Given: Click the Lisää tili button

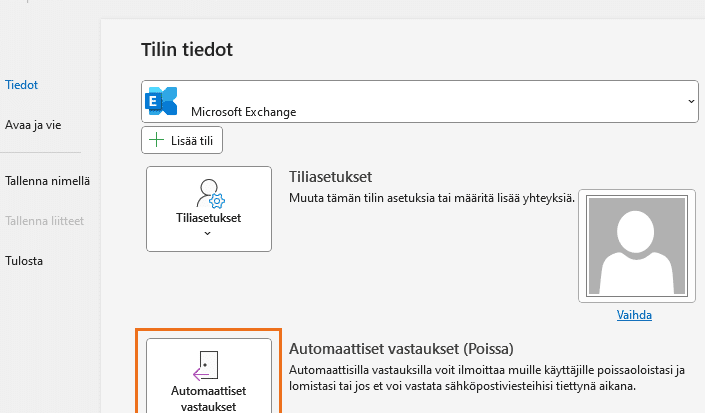Looking at the screenshot, I should click(182, 140).
